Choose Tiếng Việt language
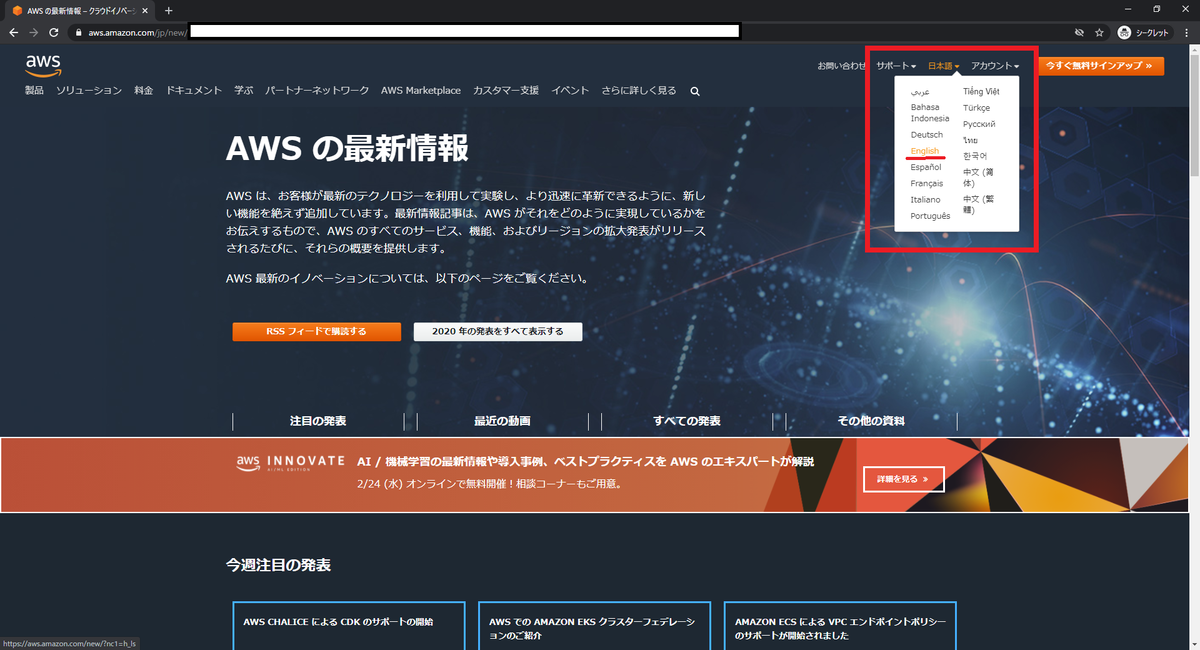 coord(981,92)
